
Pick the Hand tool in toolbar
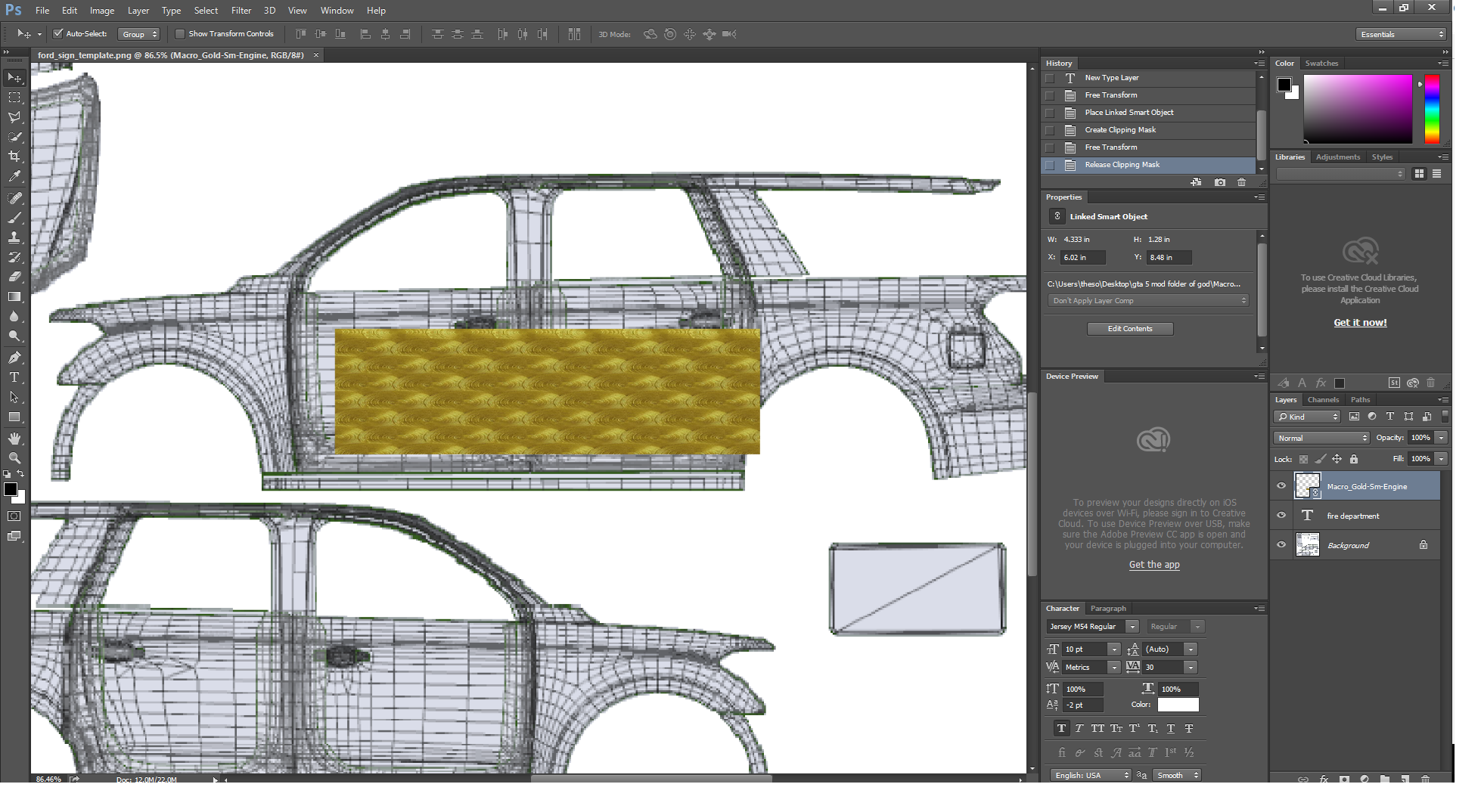(x=14, y=439)
